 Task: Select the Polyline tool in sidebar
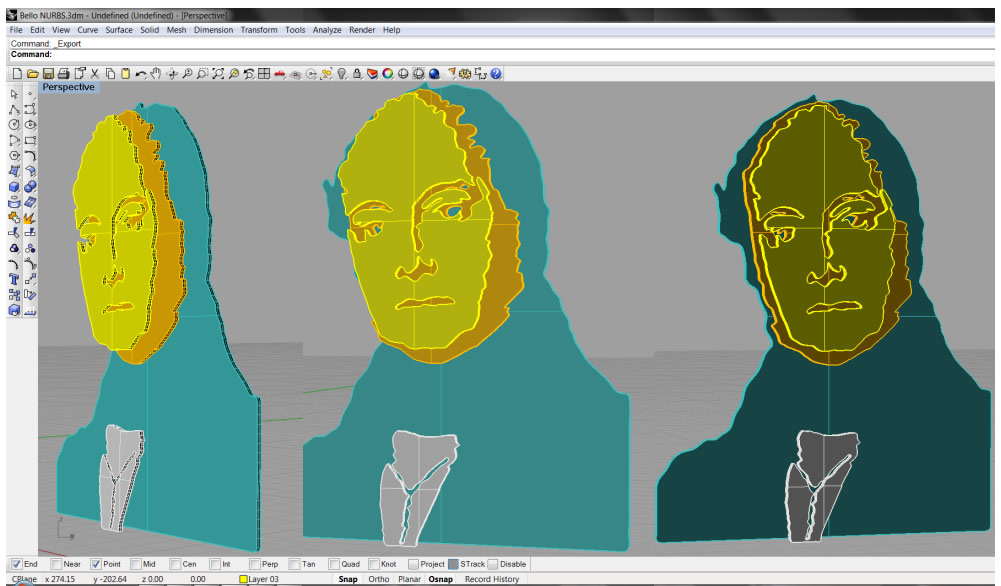point(14,109)
